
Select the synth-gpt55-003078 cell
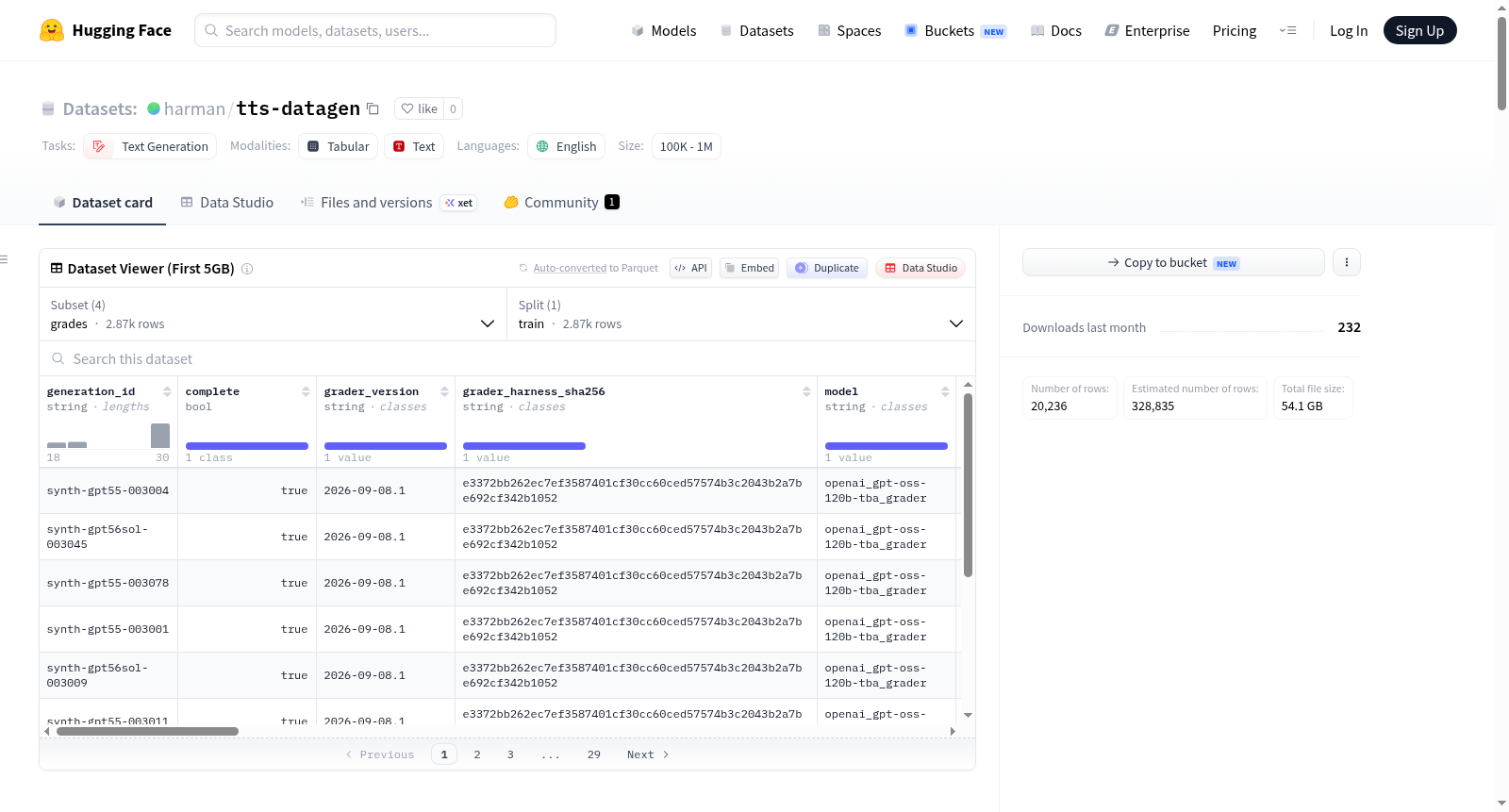tap(108, 583)
